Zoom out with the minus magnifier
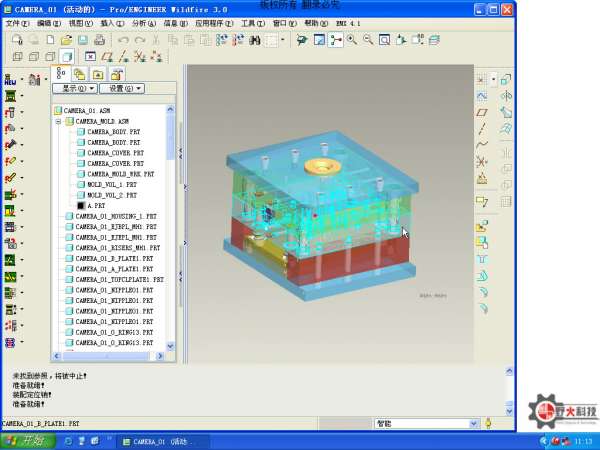The height and width of the screenshot is (450, 600). pos(368,40)
